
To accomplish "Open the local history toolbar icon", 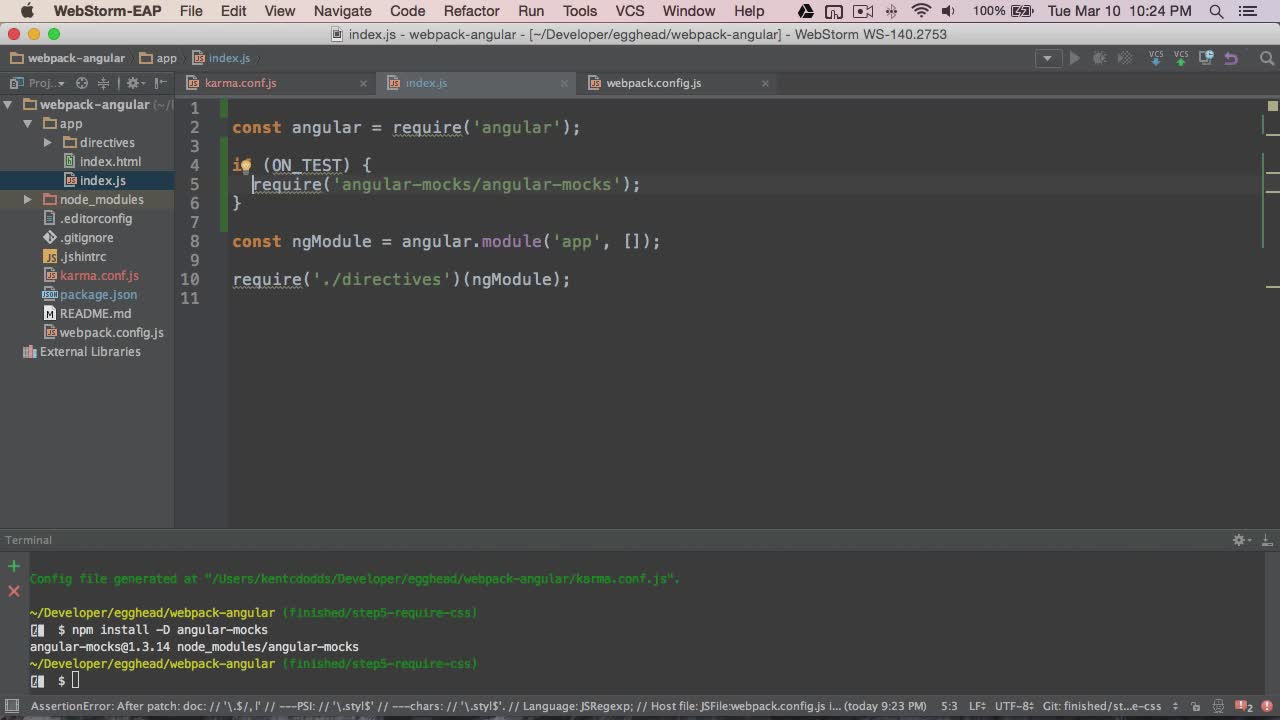I will tap(1206, 58).
